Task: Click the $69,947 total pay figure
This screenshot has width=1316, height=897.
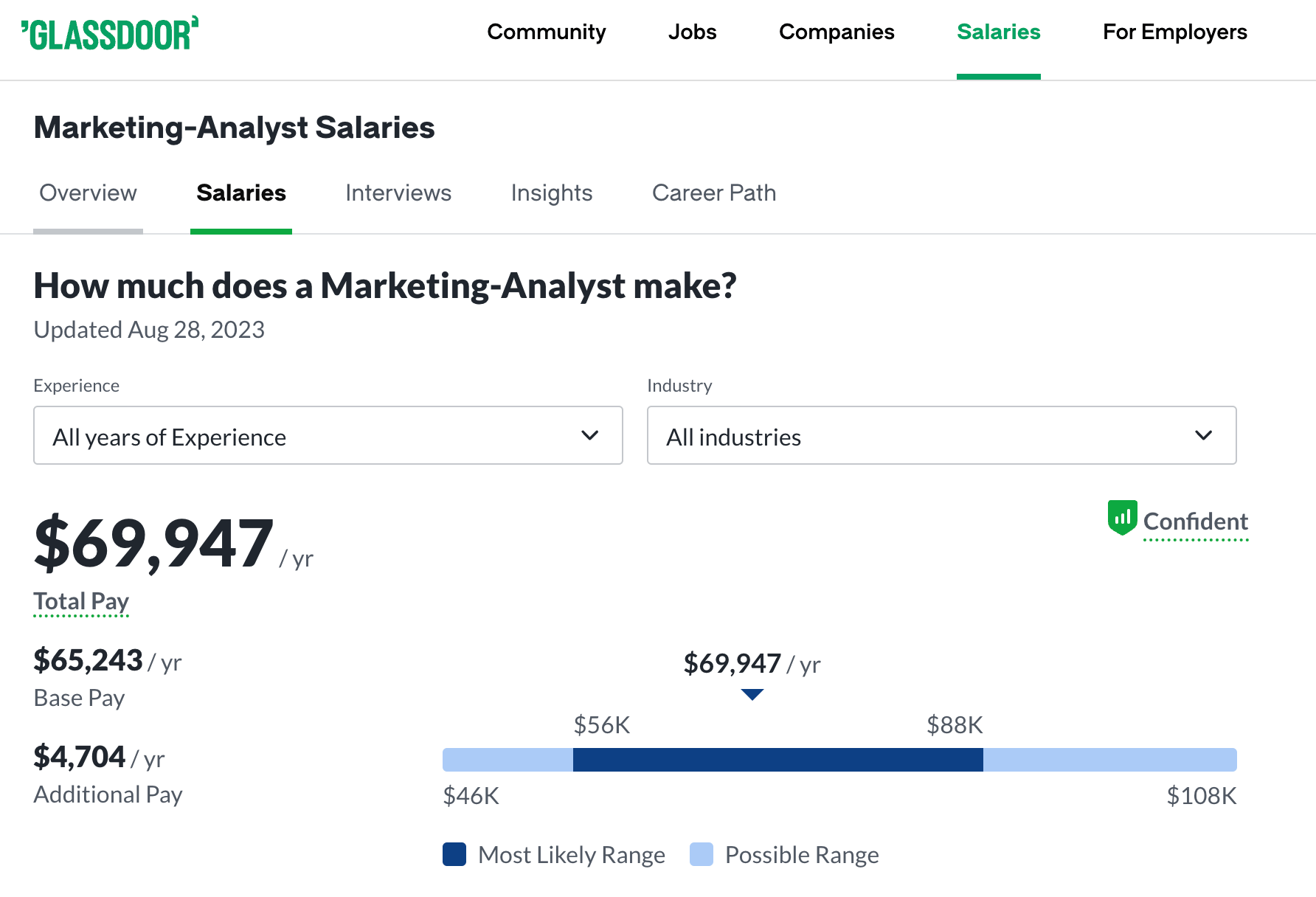Action: pos(153,544)
